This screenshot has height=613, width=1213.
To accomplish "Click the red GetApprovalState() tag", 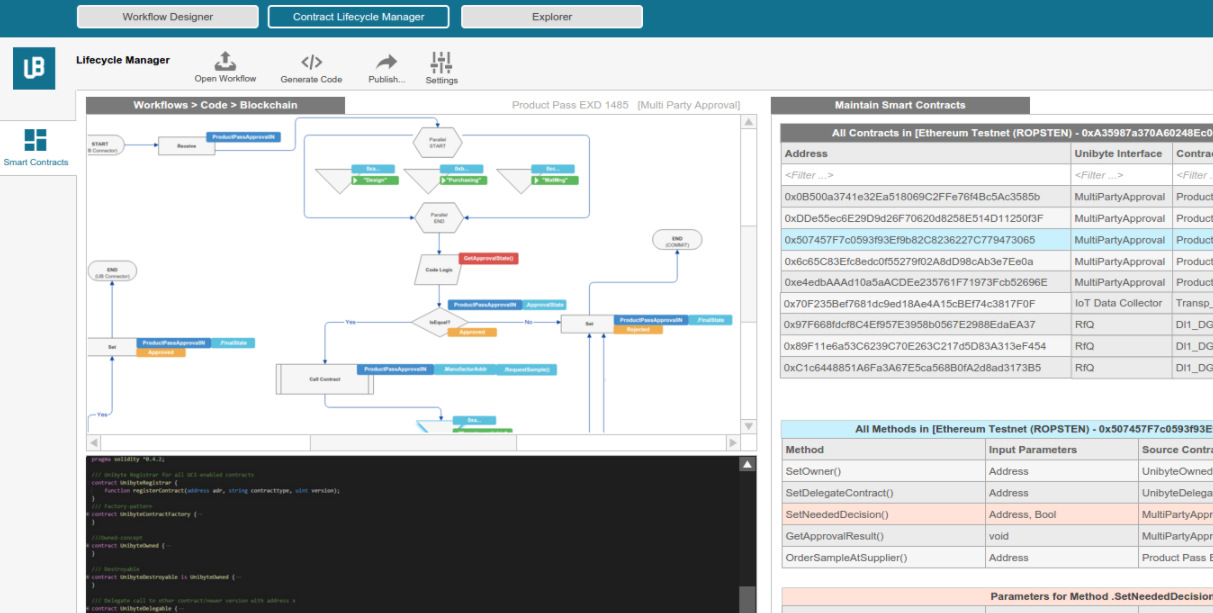I will pos(487,258).
